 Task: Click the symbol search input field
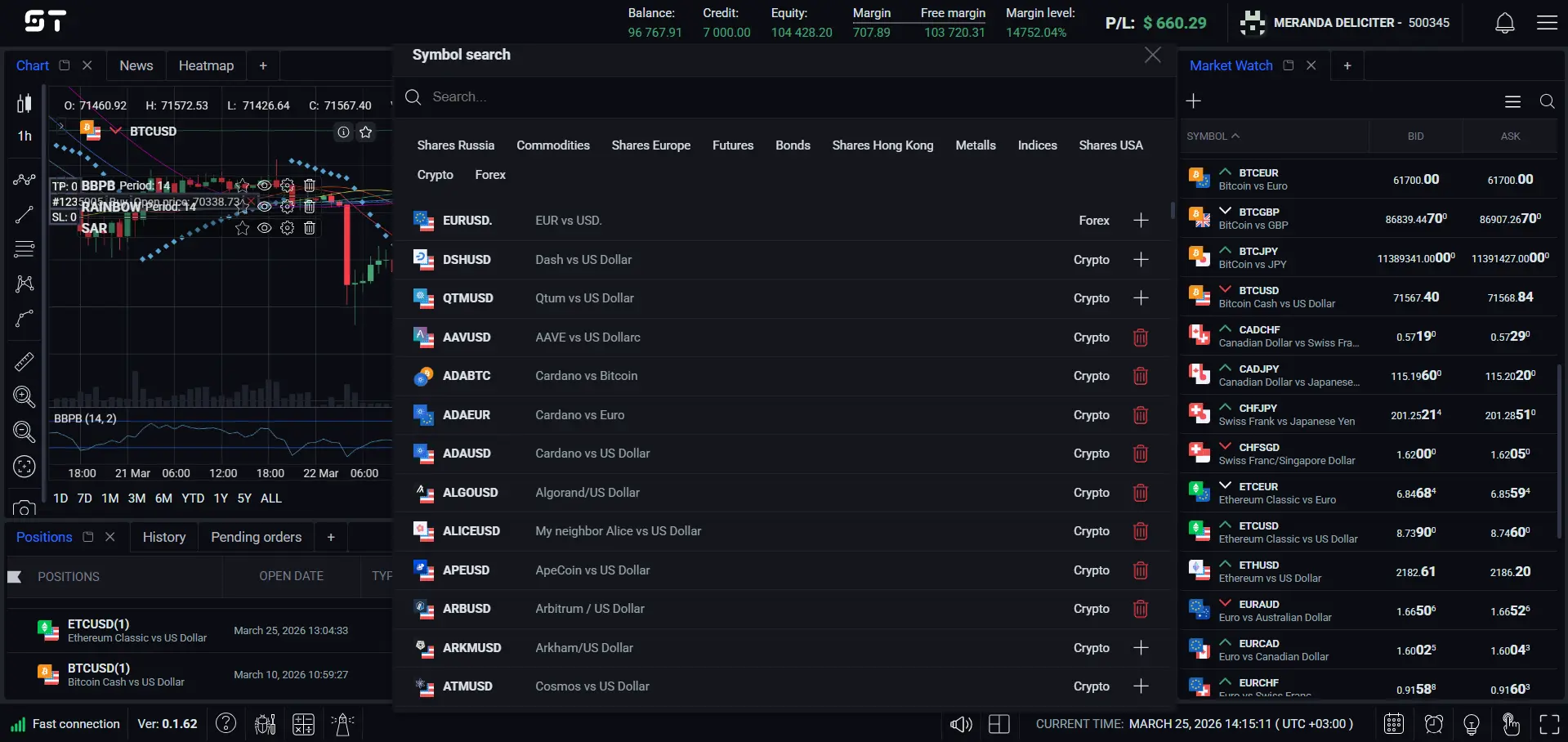pos(572,96)
